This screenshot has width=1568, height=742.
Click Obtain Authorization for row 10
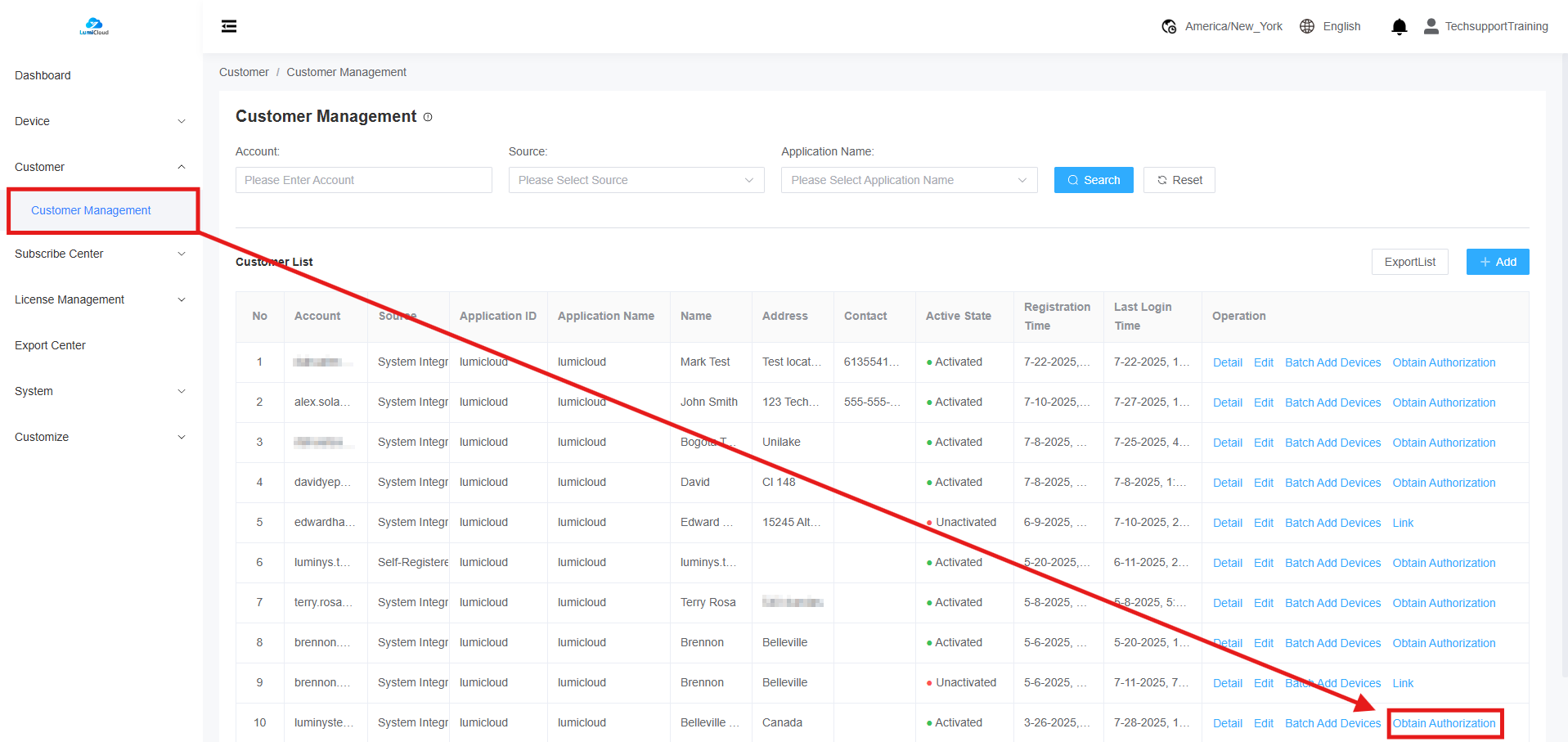1444,723
